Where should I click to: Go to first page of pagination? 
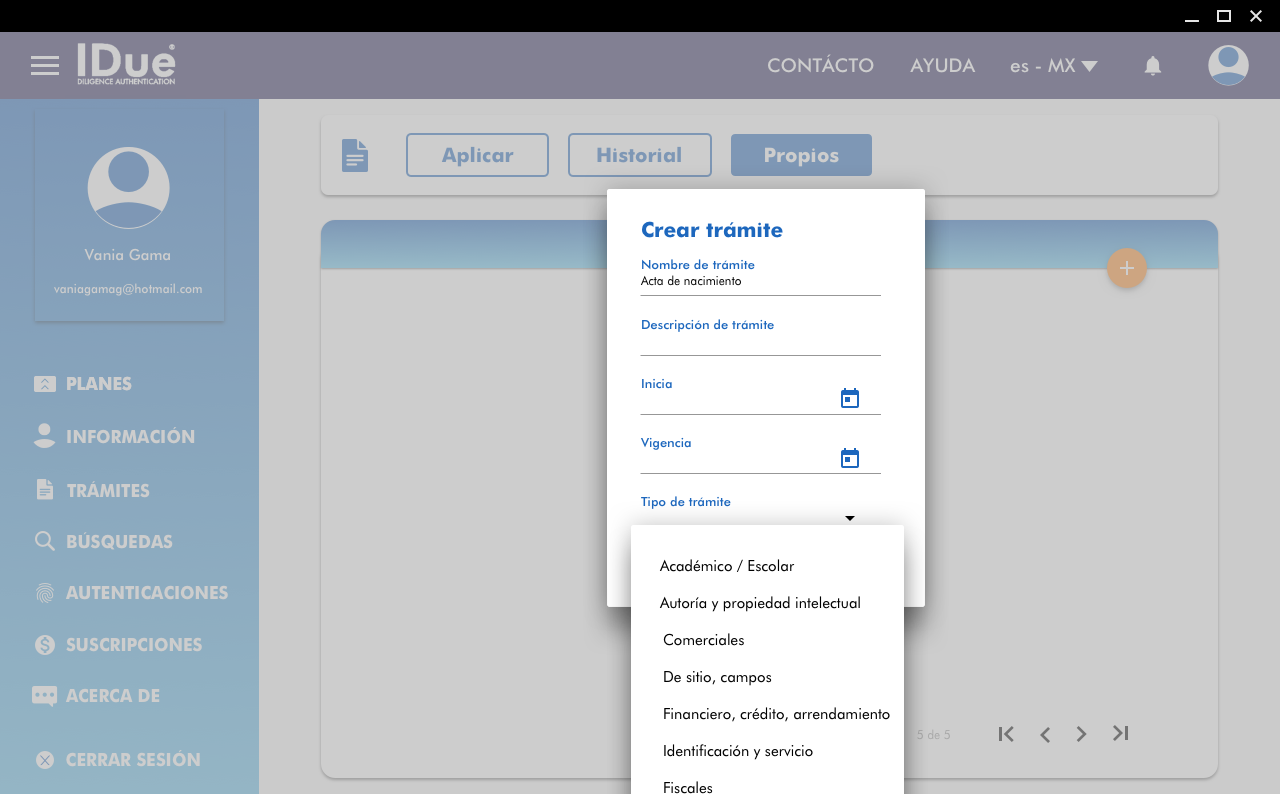tap(1006, 734)
